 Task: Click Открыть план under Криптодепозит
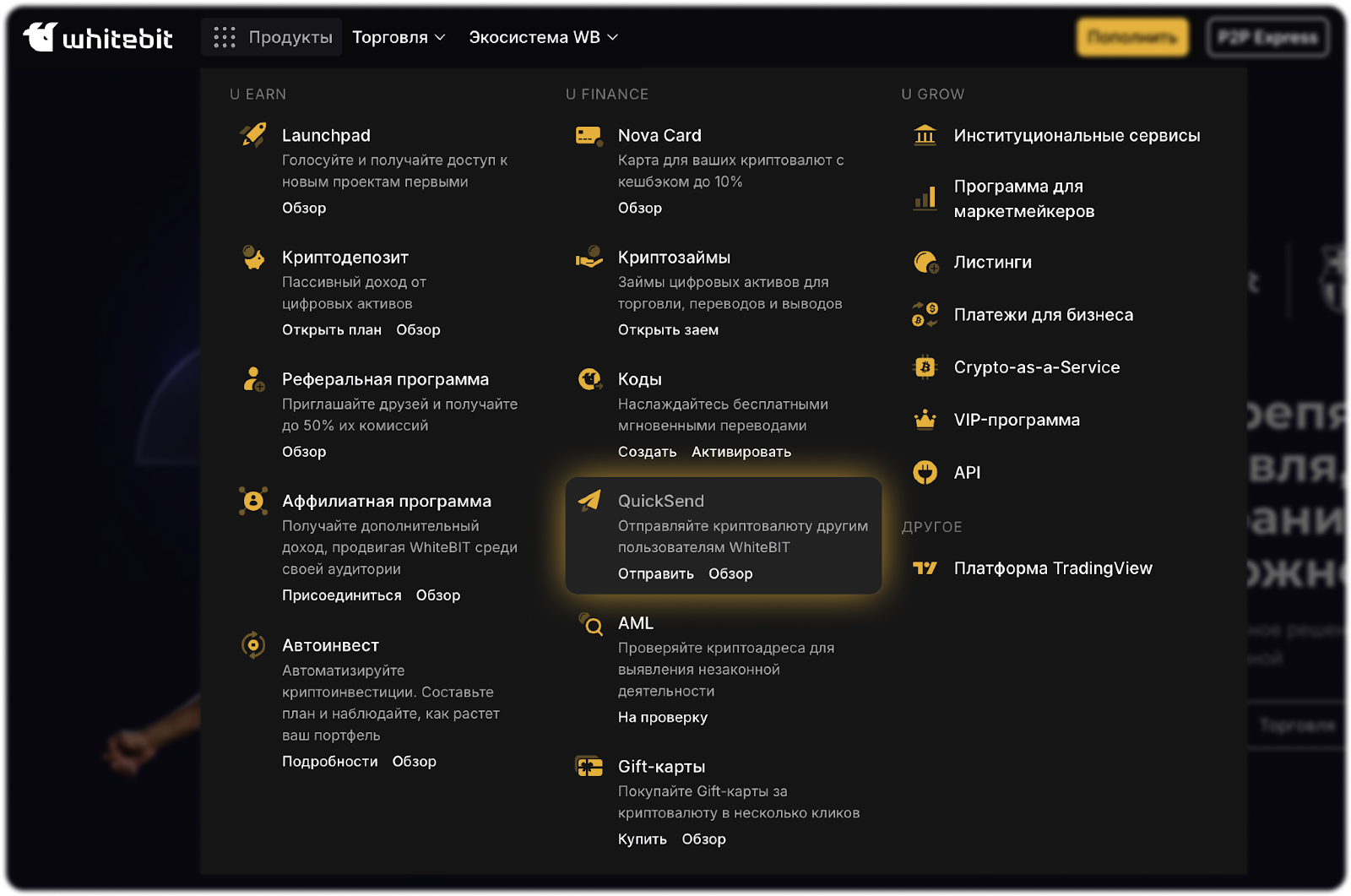(331, 330)
